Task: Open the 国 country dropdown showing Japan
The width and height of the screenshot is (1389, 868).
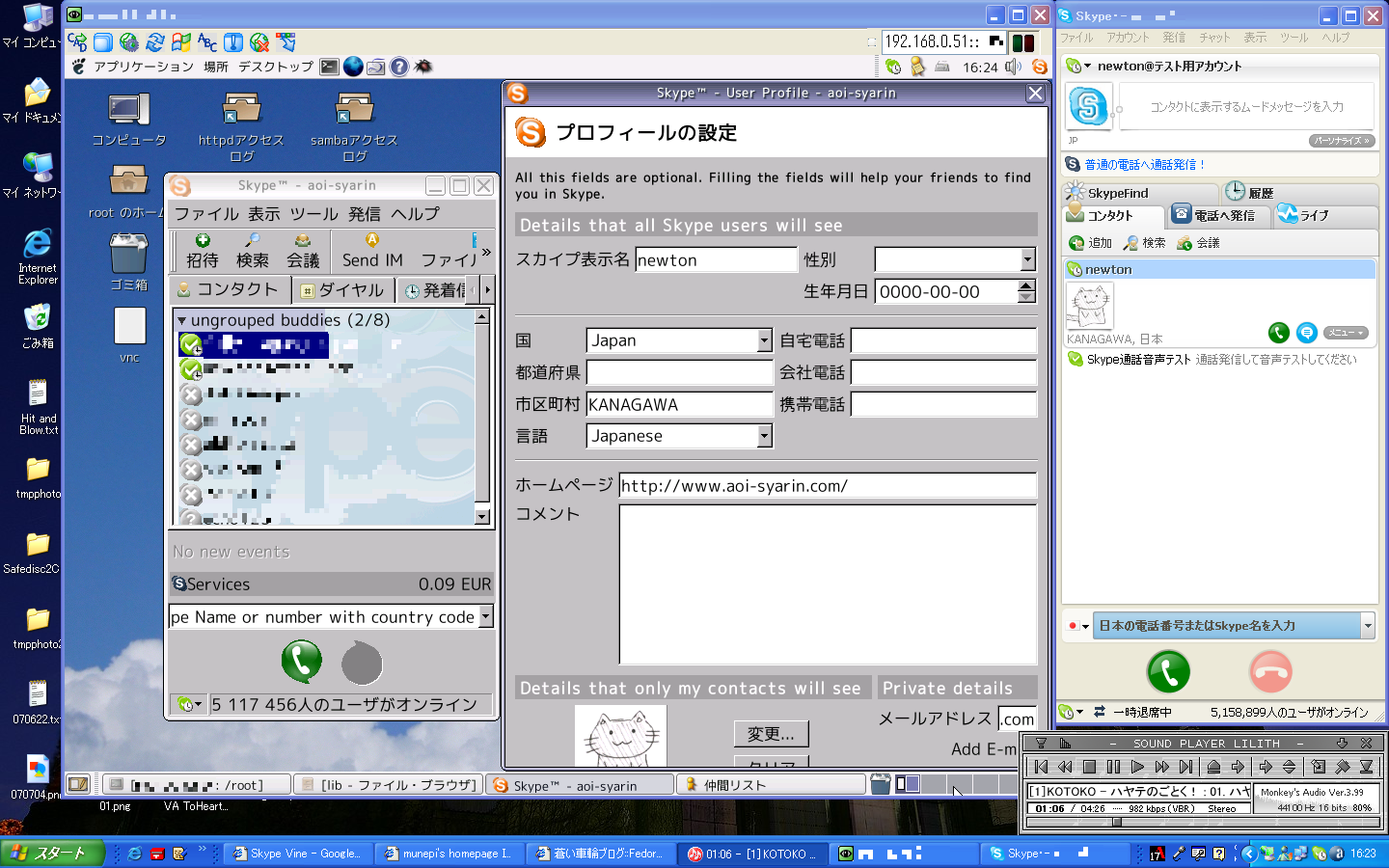Action: [765, 340]
